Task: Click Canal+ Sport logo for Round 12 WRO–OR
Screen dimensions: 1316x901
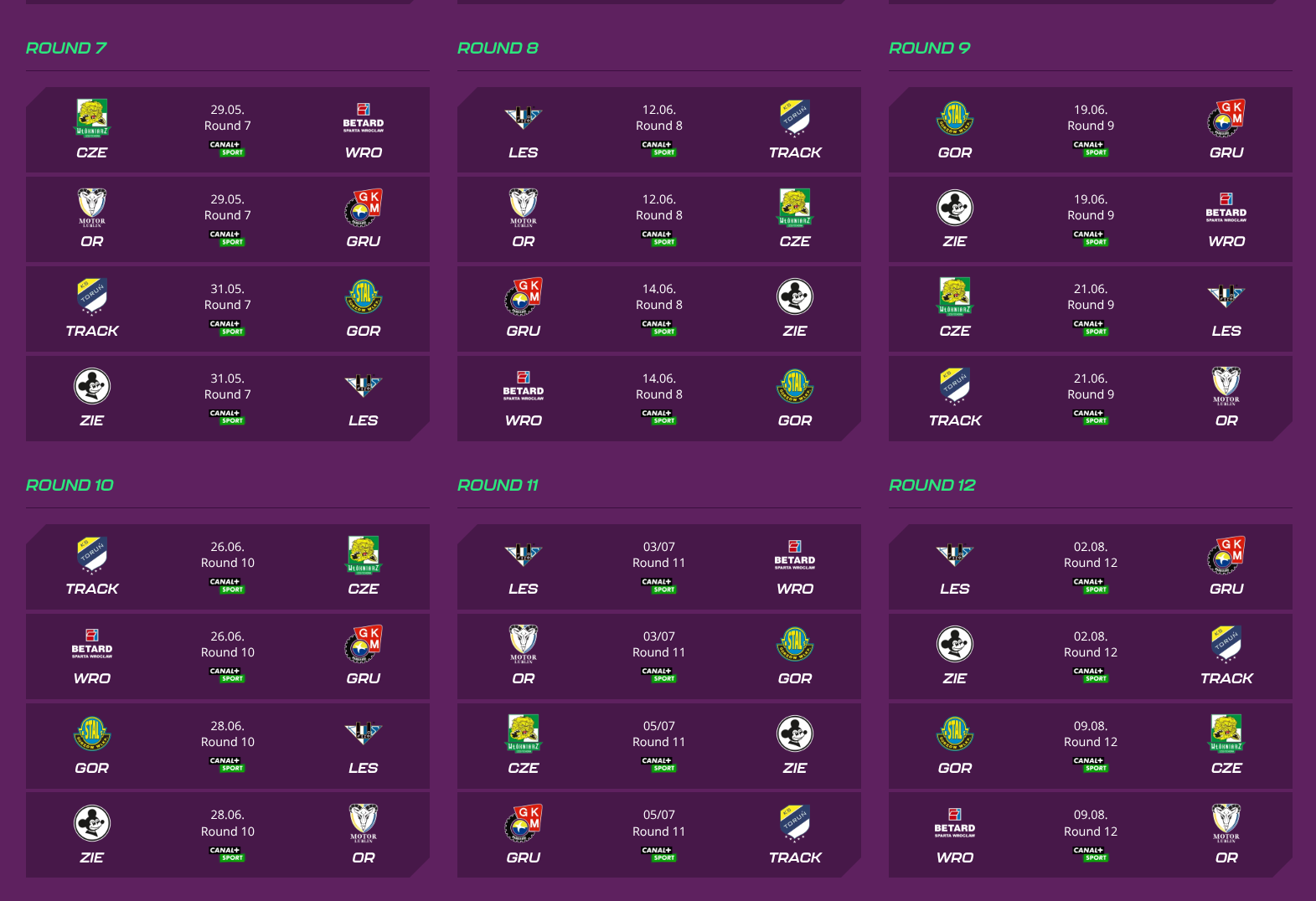Action: 1091,853
